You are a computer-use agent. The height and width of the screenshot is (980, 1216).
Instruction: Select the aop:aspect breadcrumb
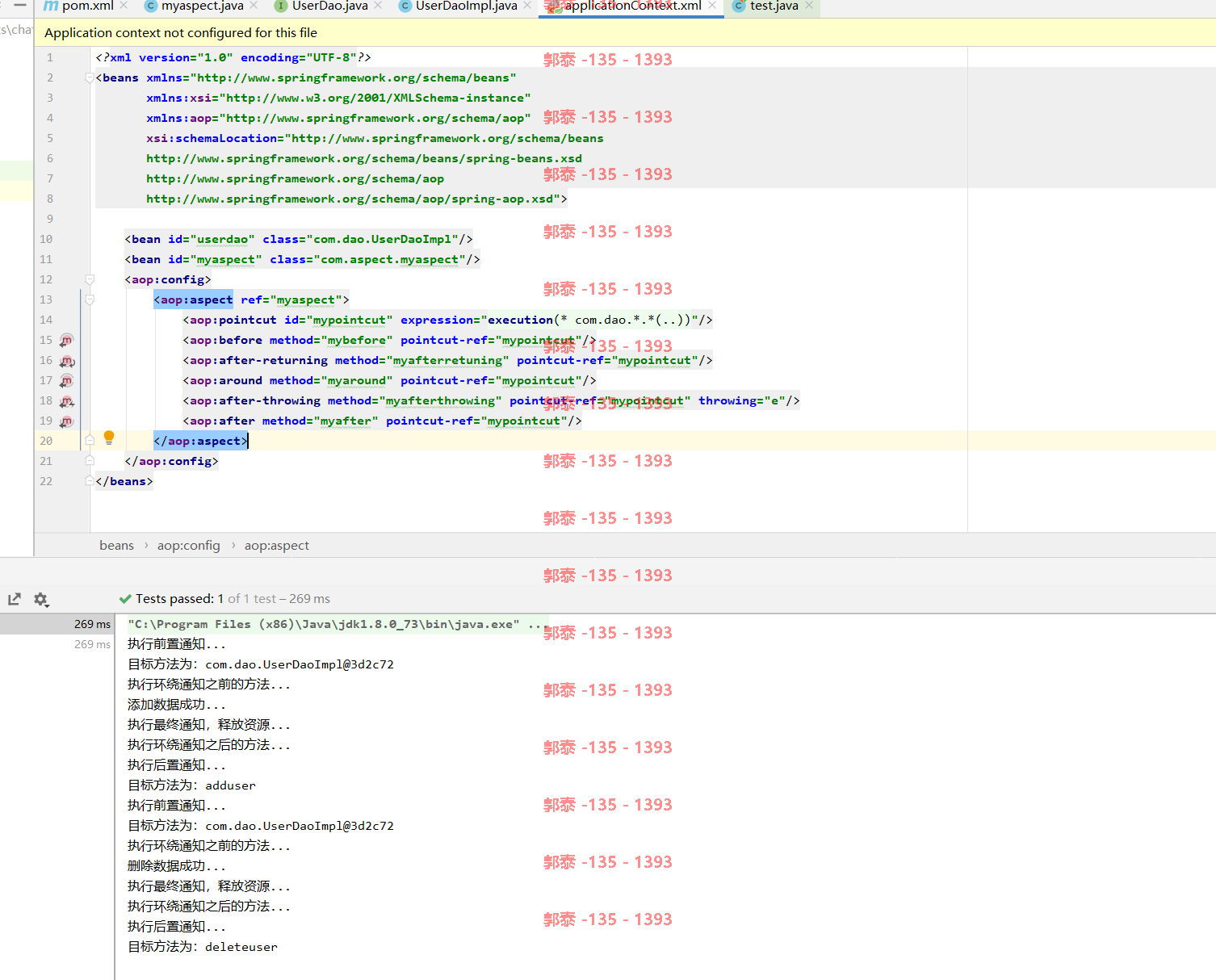277,546
